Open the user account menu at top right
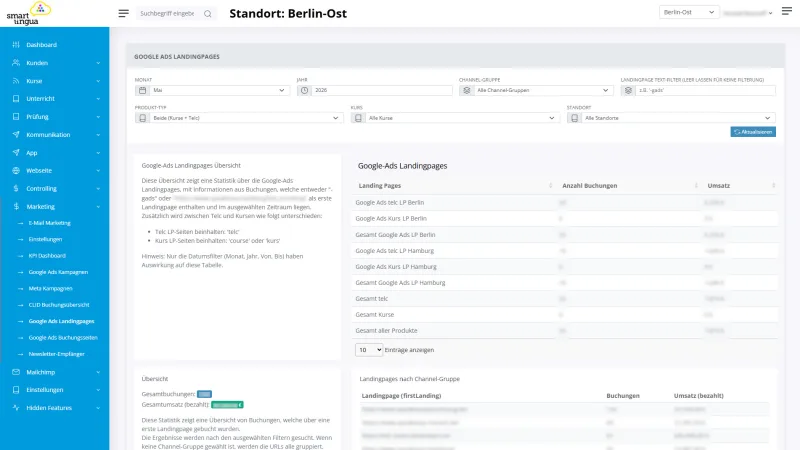800x450 pixels. [x=747, y=13]
